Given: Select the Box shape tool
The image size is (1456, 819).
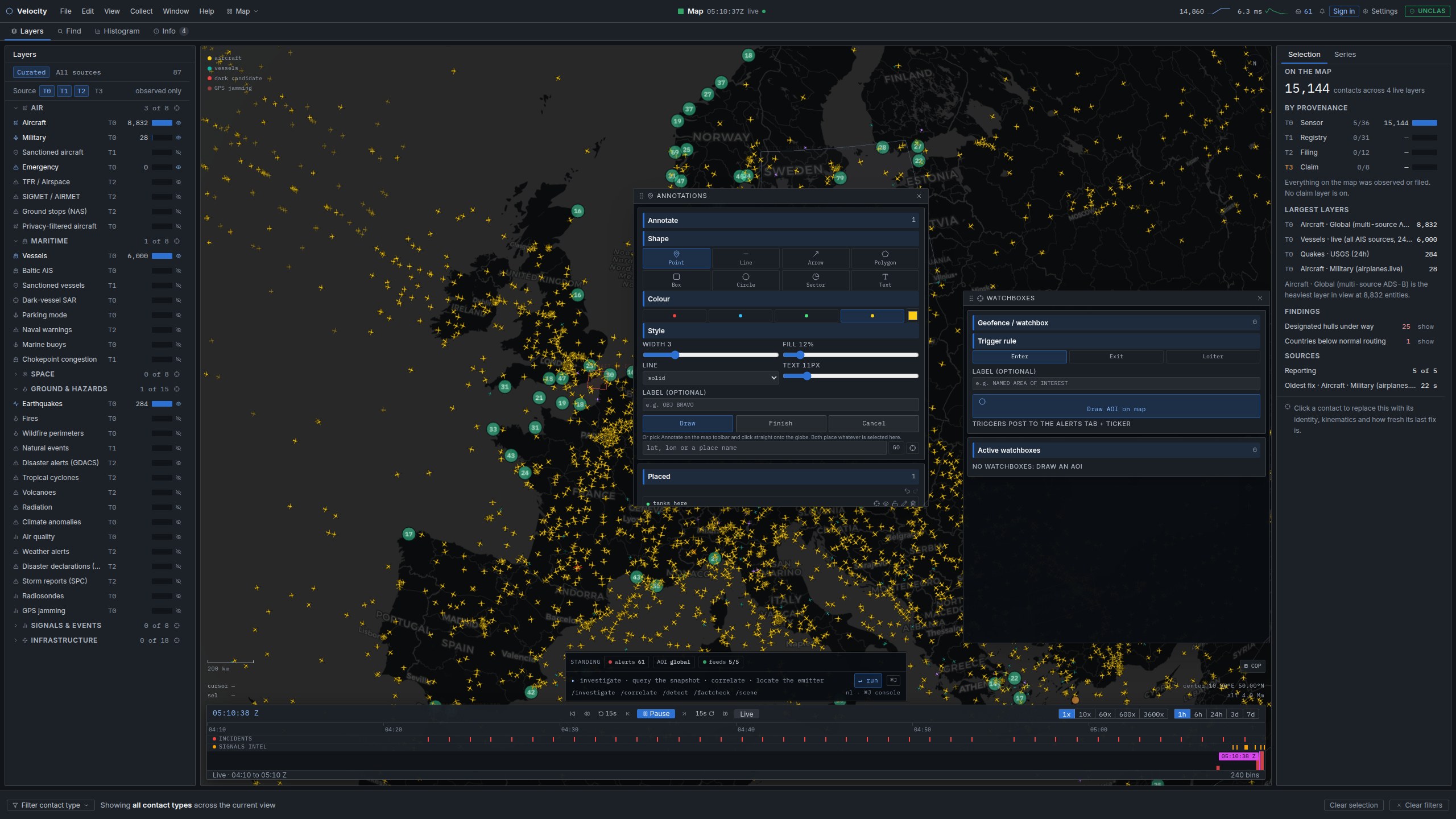Looking at the screenshot, I should [x=676, y=280].
